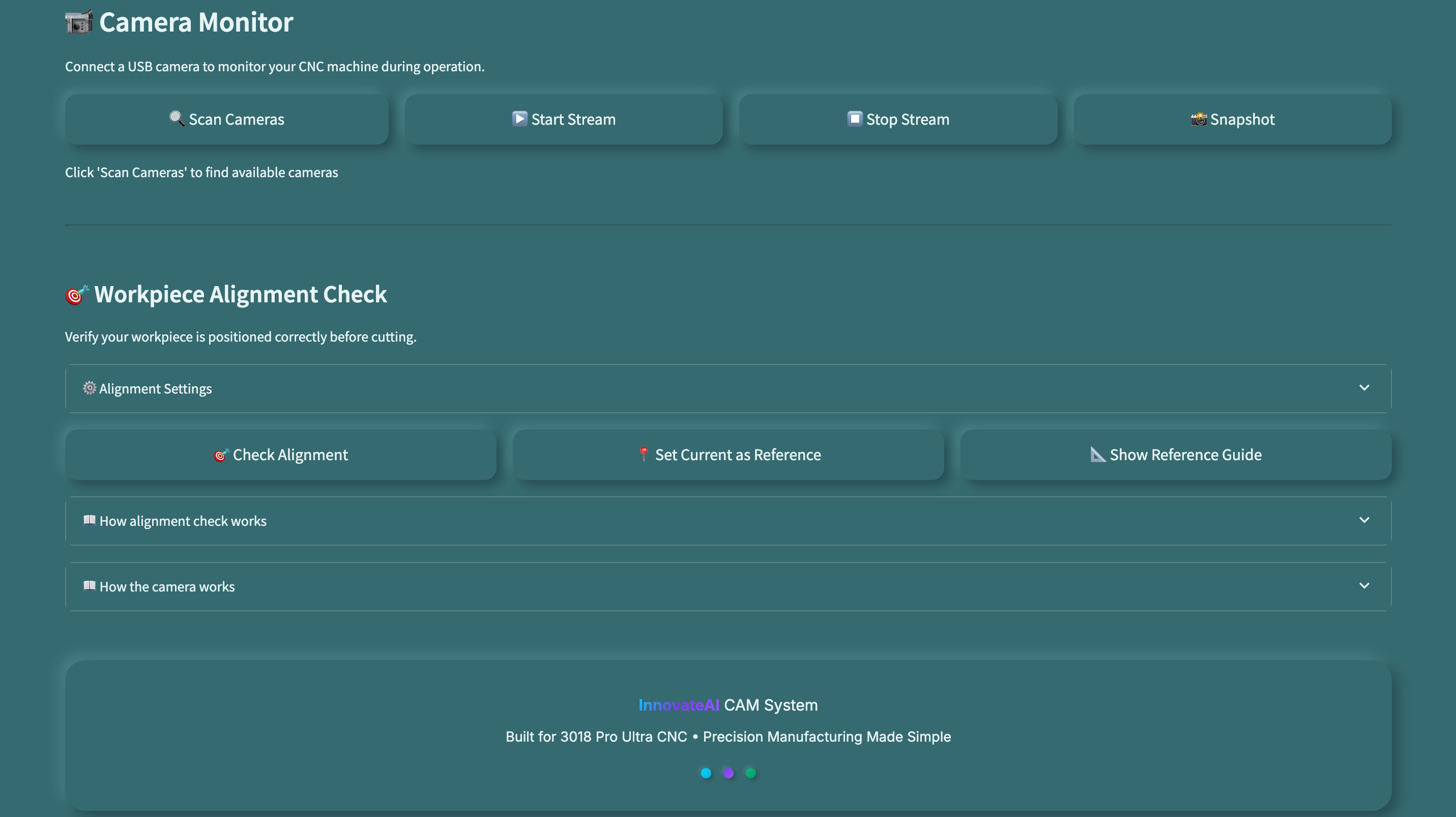Click the play icon on Start Stream
1456x817 pixels.
(x=519, y=119)
